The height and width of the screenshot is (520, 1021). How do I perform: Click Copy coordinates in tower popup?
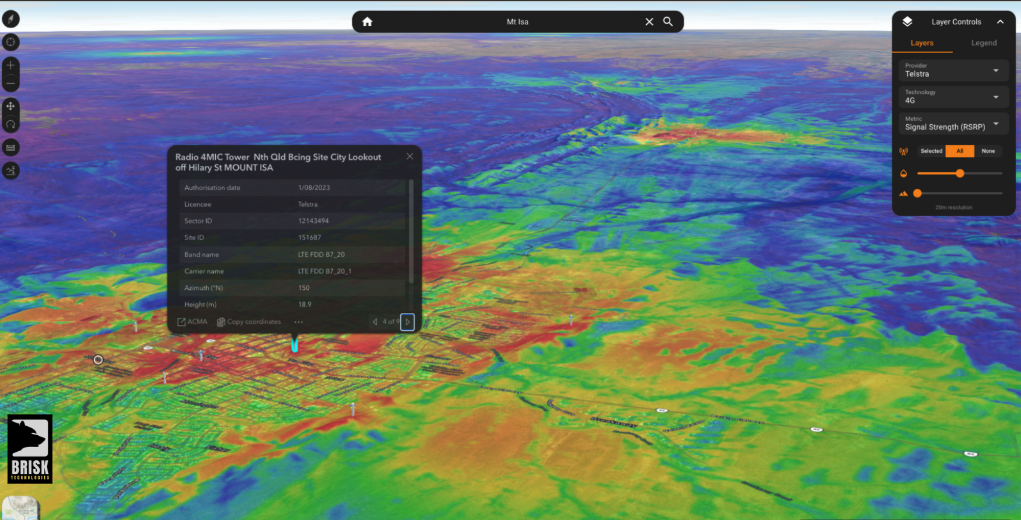point(249,322)
